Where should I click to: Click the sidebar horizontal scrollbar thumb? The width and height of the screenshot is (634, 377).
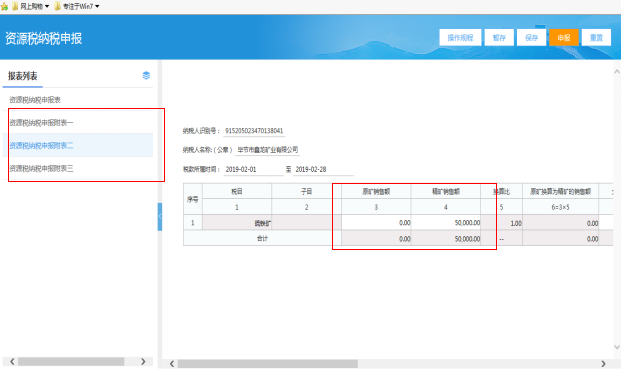tap(71, 361)
